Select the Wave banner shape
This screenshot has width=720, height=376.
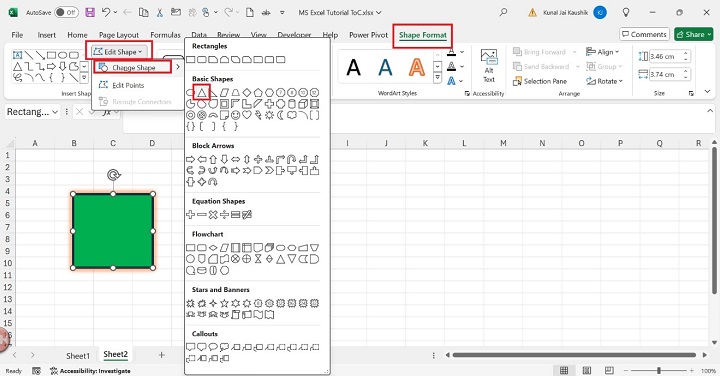258,314
